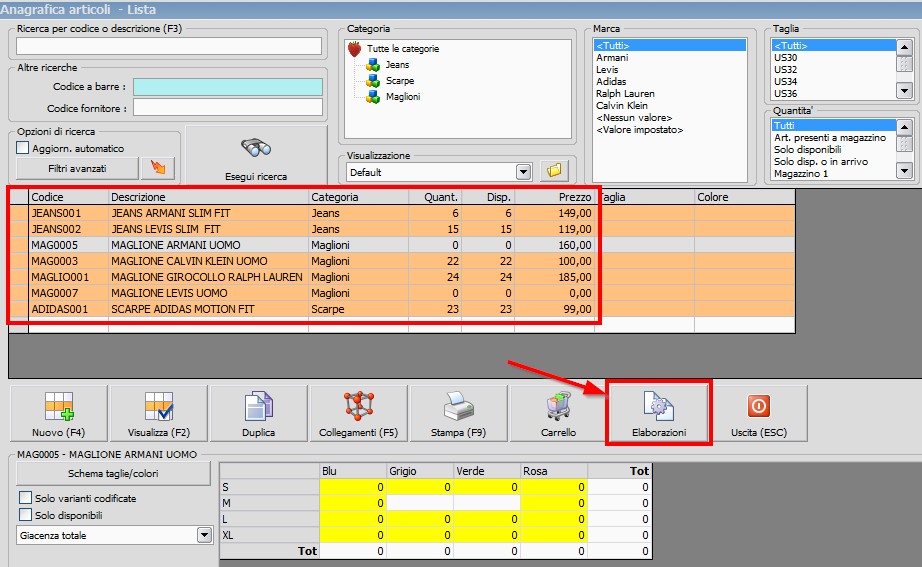The height and width of the screenshot is (567, 922).
Task: Sort by Descrizione column header
Action: tap(208, 197)
